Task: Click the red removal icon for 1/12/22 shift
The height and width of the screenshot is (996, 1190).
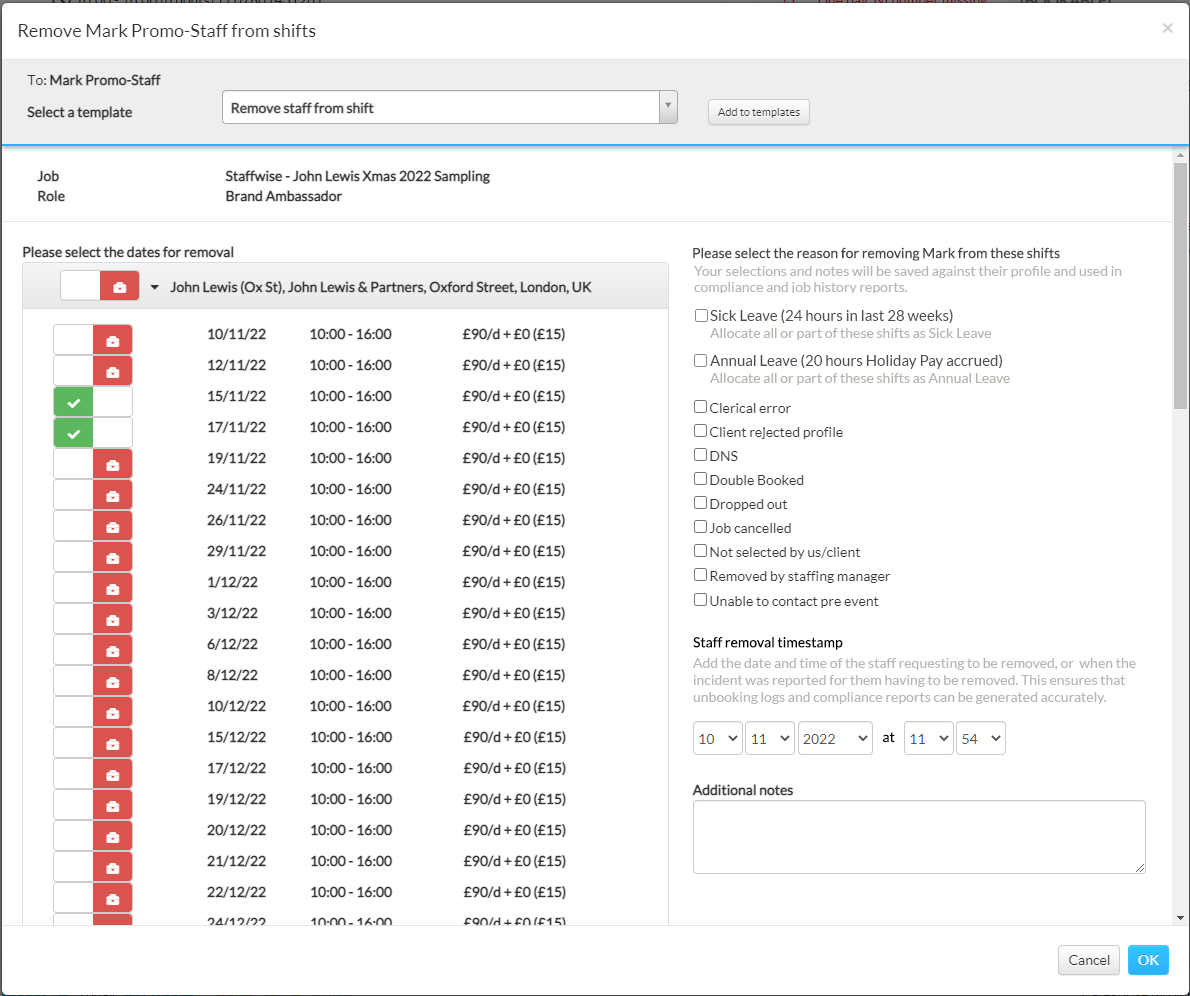Action: point(112,589)
